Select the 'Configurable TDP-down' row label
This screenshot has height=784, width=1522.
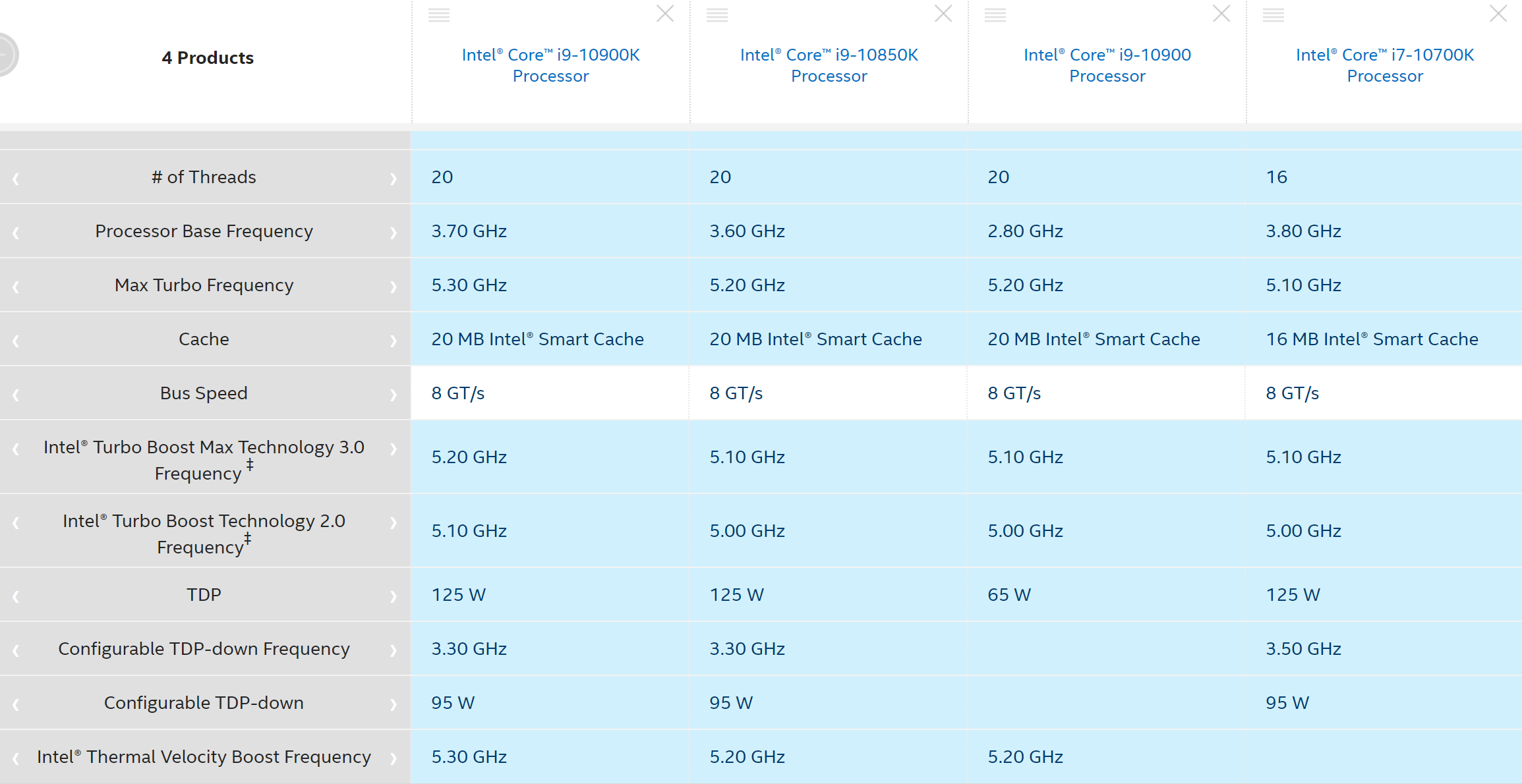click(204, 703)
